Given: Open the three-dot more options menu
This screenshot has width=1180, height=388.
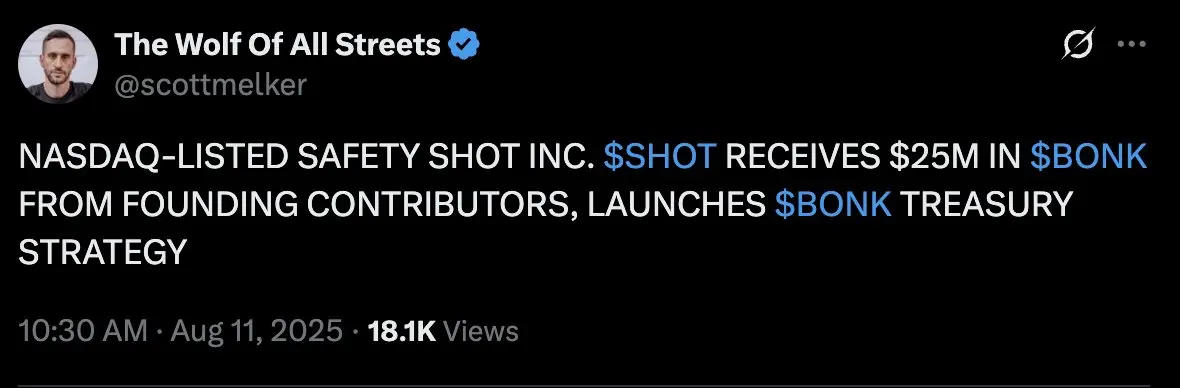Looking at the screenshot, I should point(1131,44).
